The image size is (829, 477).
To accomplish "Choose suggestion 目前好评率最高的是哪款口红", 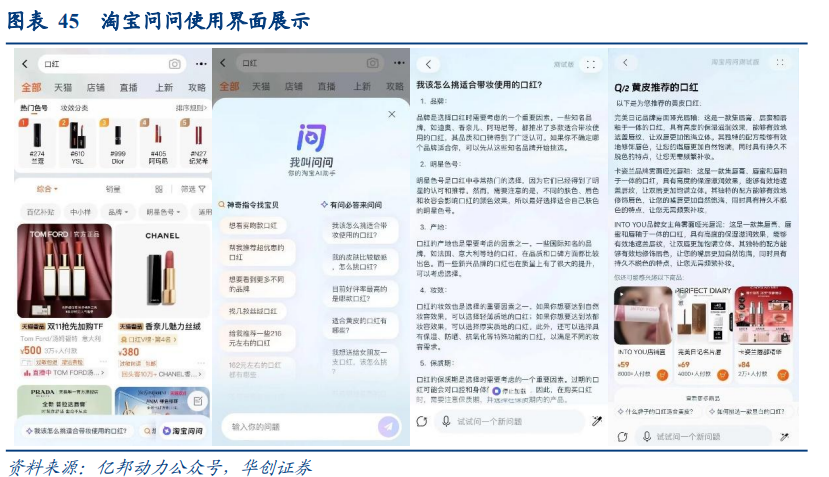I will 360,293.
